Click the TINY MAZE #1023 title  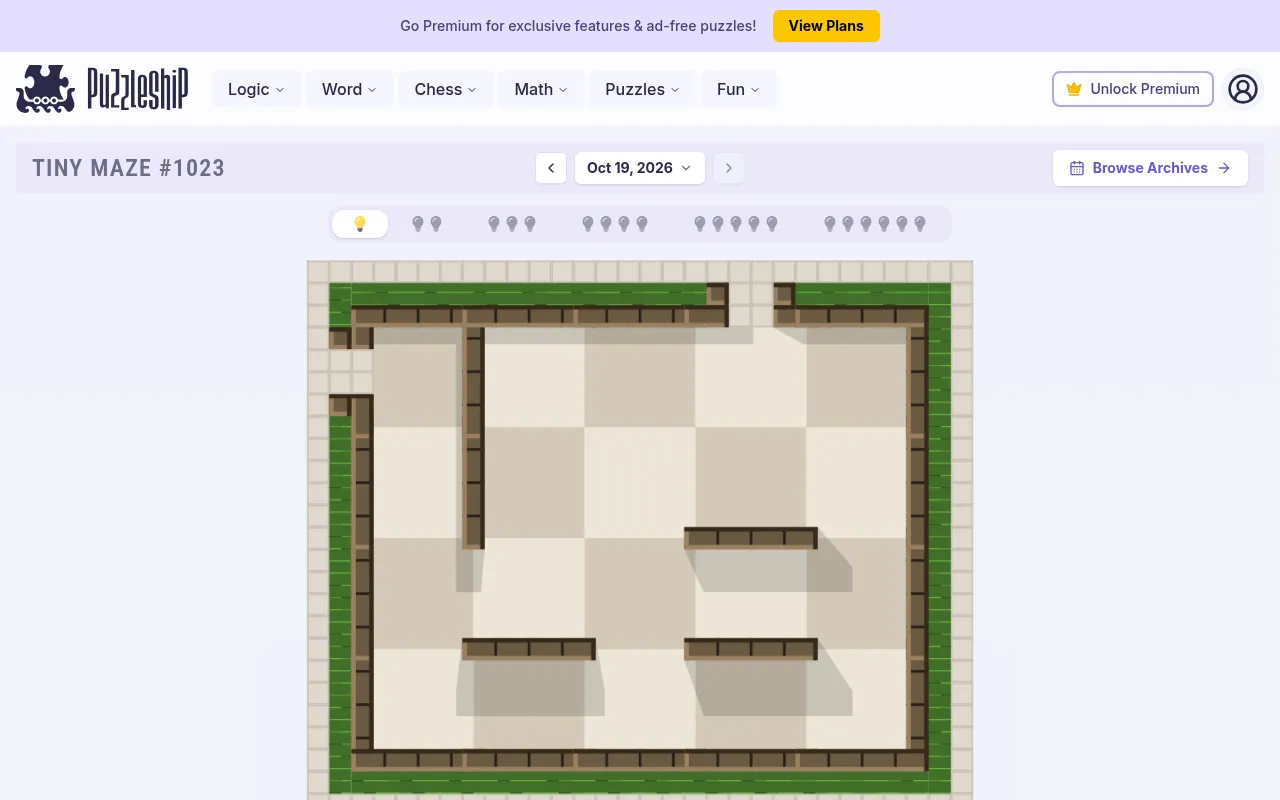coord(129,168)
